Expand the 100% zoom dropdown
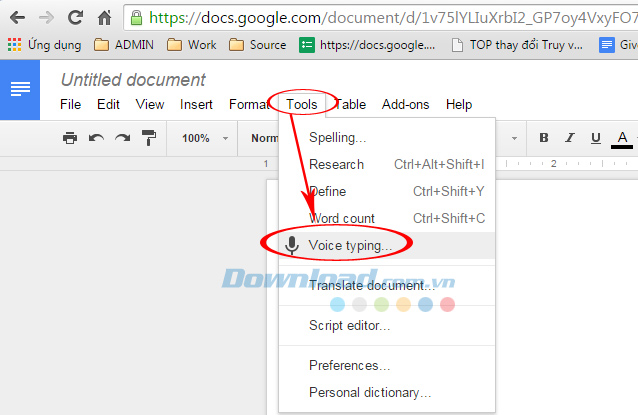The width and height of the screenshot is (638, 415). (x=204, y=138)
